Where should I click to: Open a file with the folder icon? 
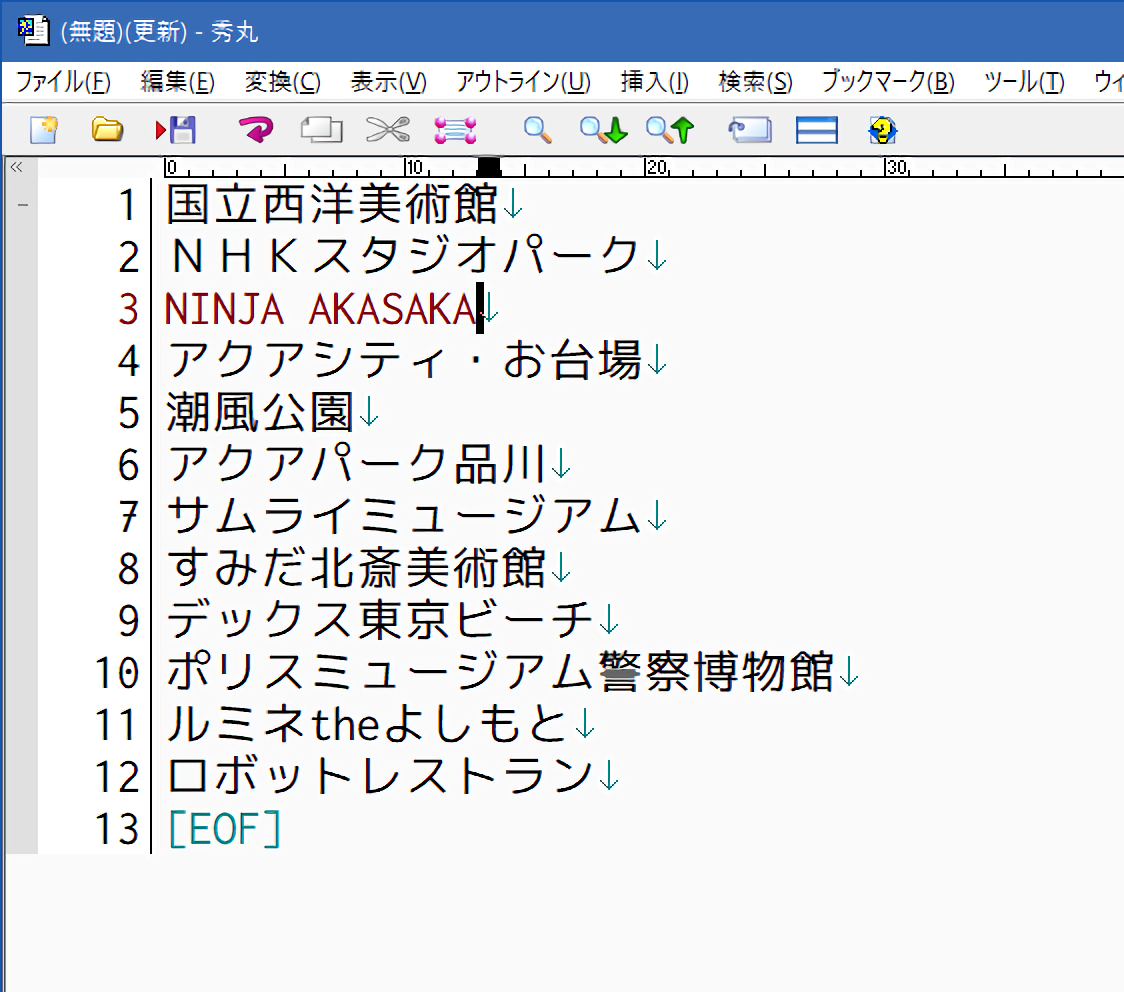click(107, 129)
